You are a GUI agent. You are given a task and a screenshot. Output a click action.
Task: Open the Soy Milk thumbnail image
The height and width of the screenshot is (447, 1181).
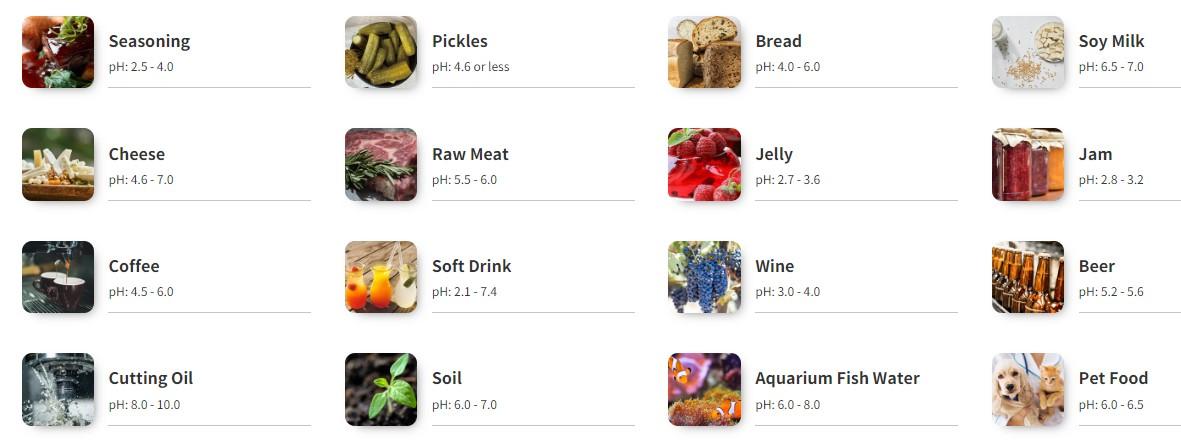pyautogui.click(x=1028, y=52)
